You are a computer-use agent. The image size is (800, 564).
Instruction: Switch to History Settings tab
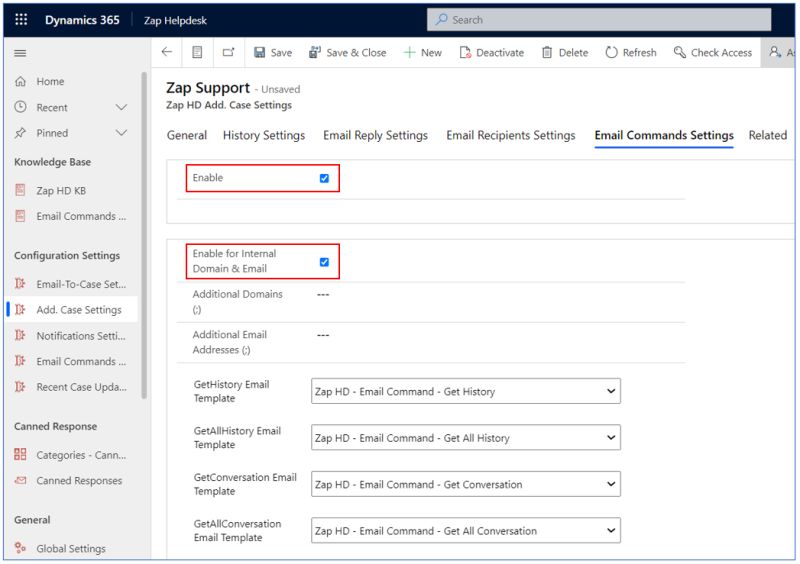click(x=264, y=135)
